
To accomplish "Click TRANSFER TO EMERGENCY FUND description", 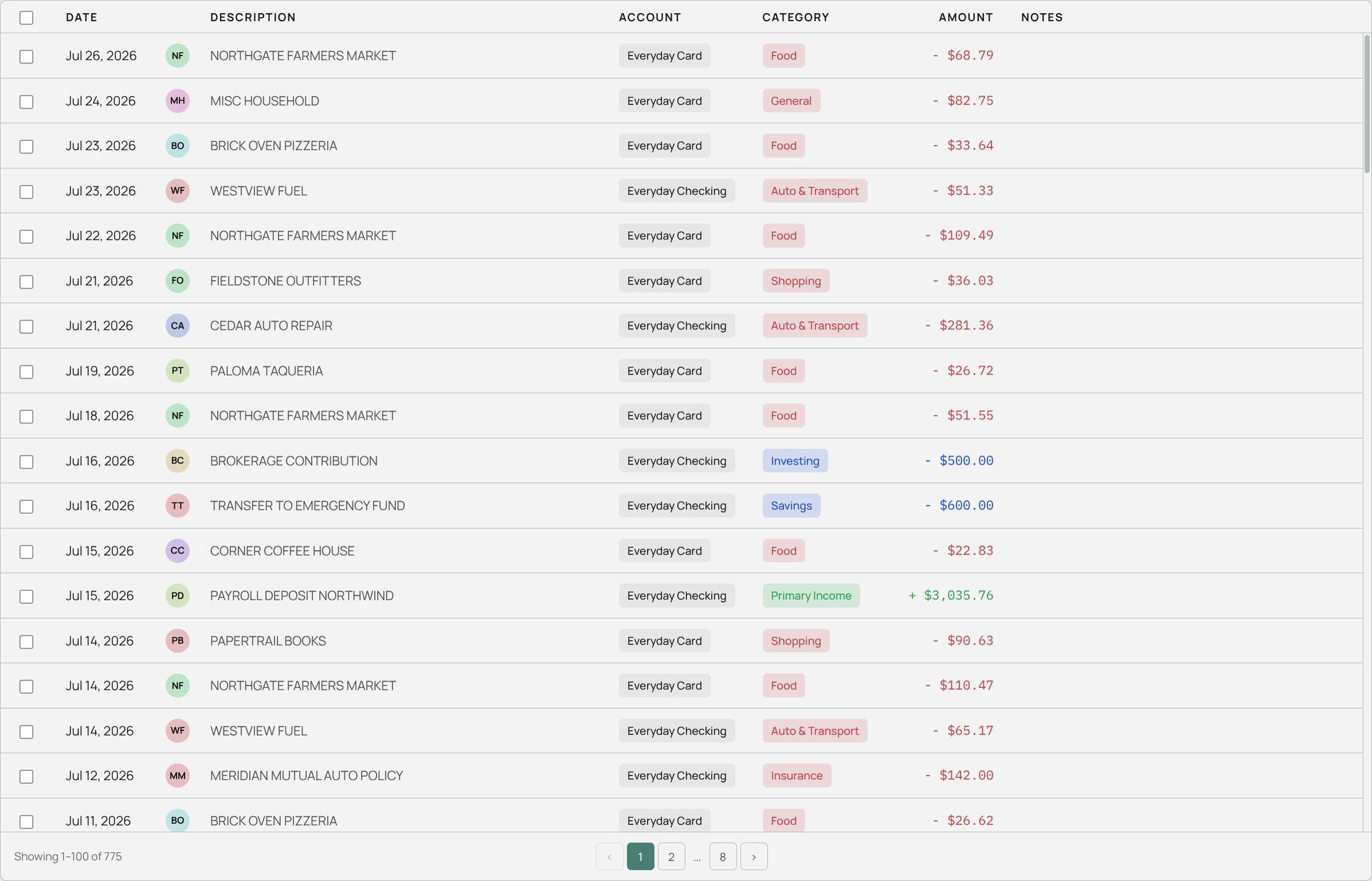I will pyautogui.click(x=307, y=505).
